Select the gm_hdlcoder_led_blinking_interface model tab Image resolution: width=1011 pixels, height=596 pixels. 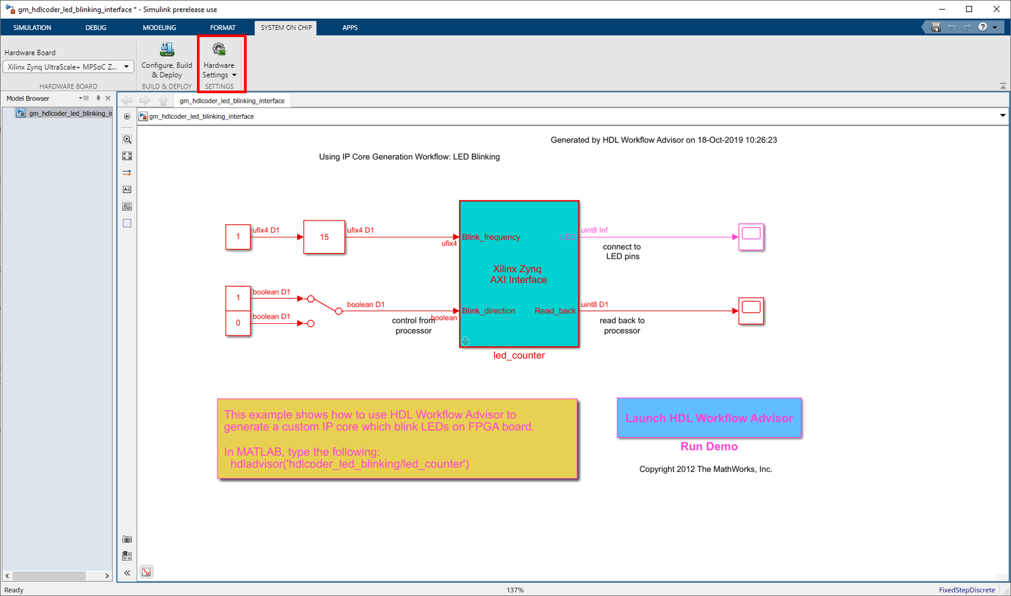coord(232,101)
